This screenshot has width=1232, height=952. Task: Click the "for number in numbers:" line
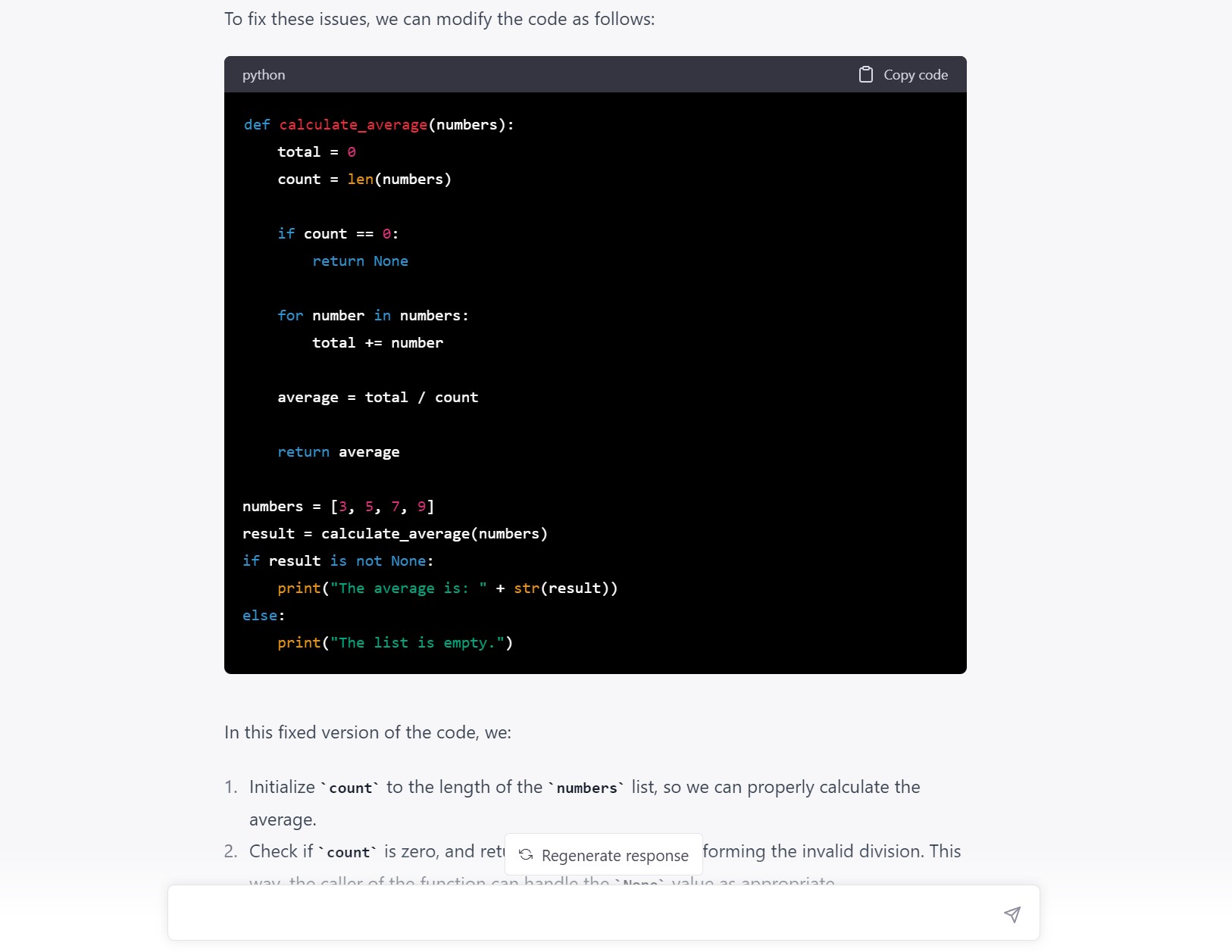click(x=373, y=316)
